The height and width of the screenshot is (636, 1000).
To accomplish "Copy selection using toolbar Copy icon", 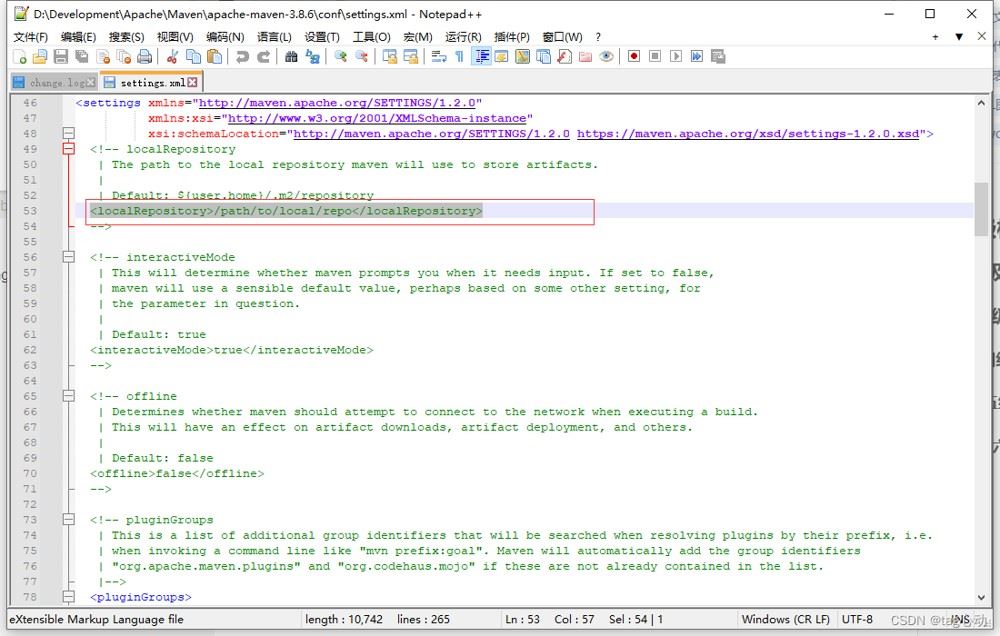I will click(x=193, y=57).
